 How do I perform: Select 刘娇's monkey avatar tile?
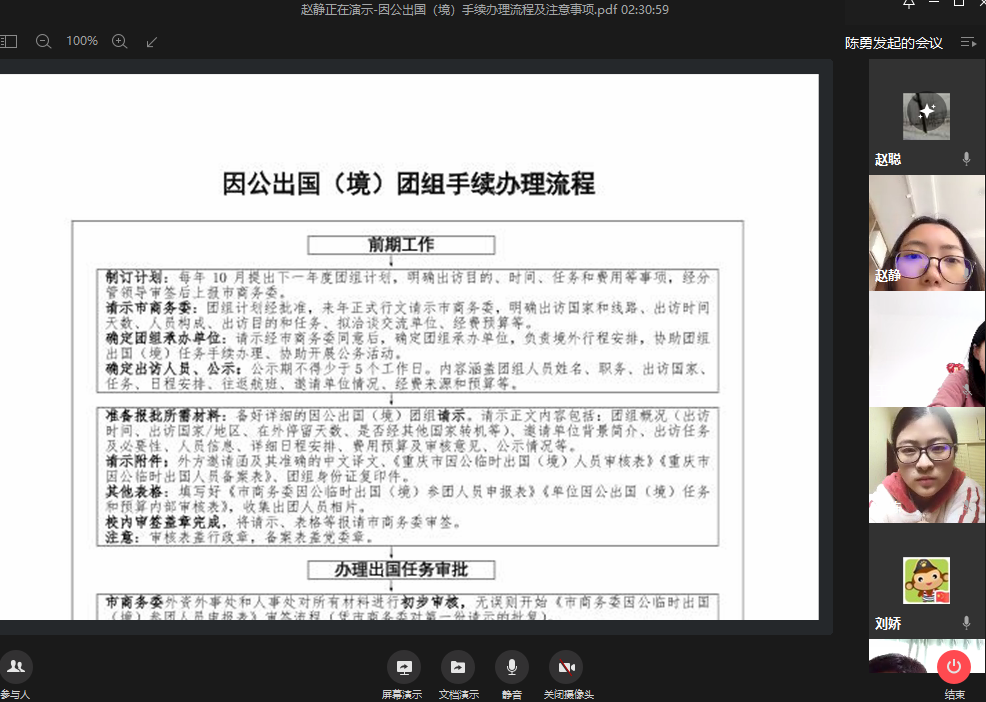(926, 581)
